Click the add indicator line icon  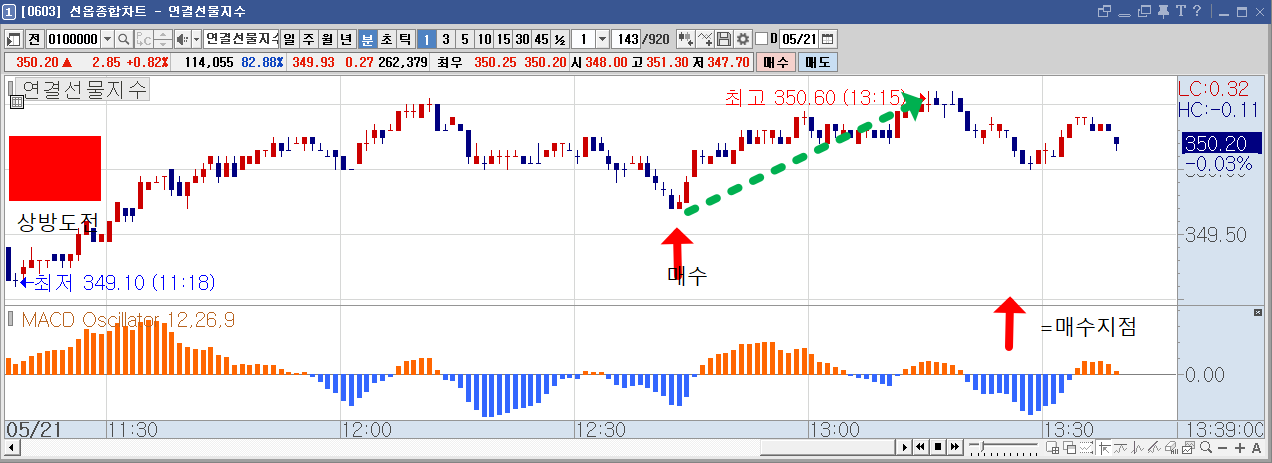tap(705, 39)
